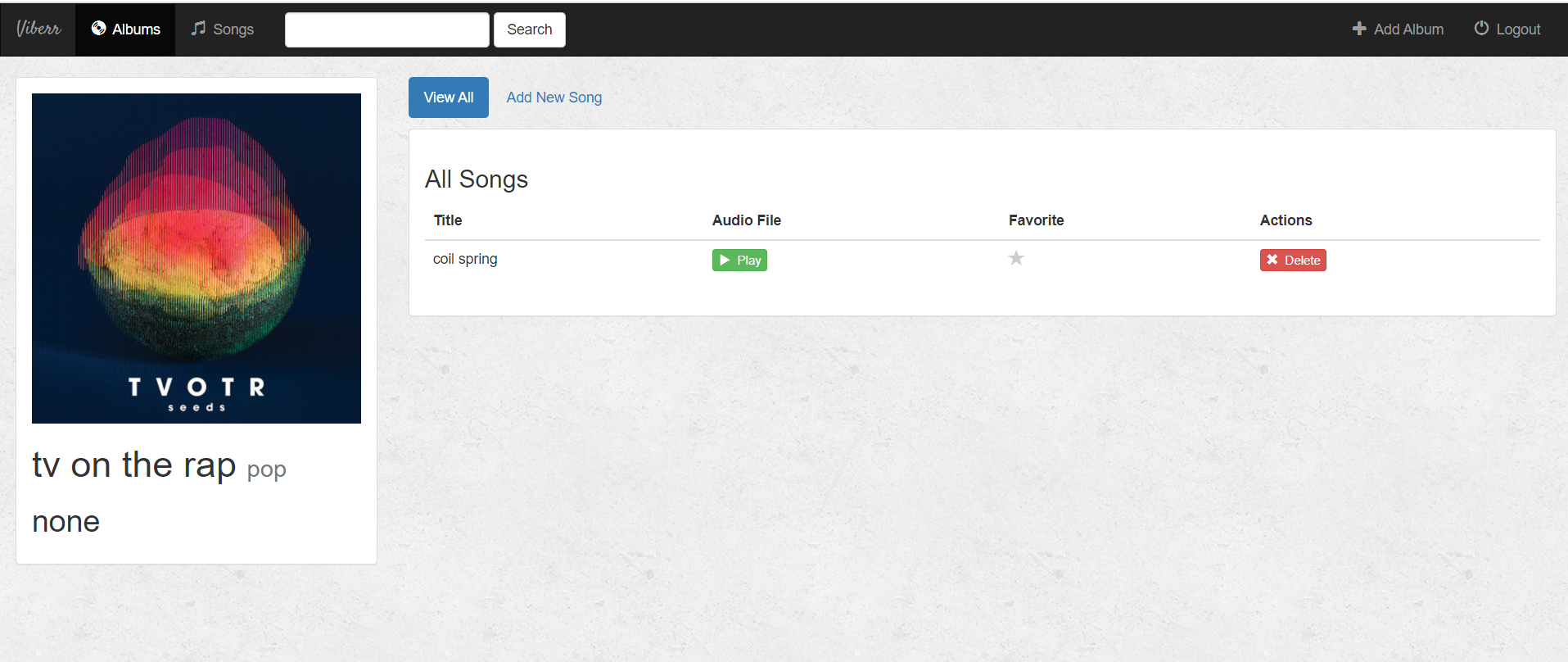The height and width of the screenshot is (662, 1568).
Task: Select the song title coil spring
Action: (x=464, y=259)
